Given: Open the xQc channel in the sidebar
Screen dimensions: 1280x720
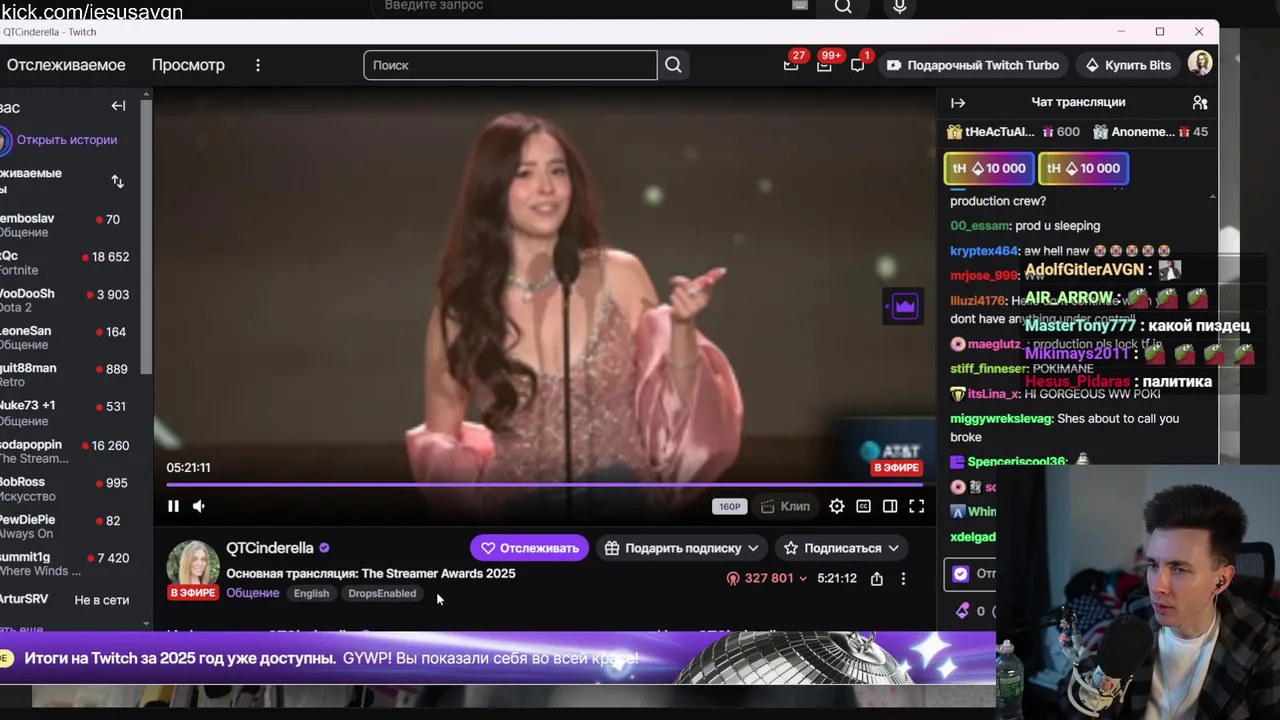Looking at the screenshot, I should pos(70,263).
